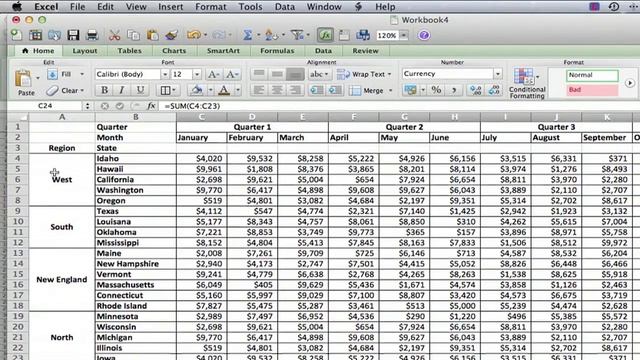
Task: Click the Filter funnel icon
Action: click(297, 35)
